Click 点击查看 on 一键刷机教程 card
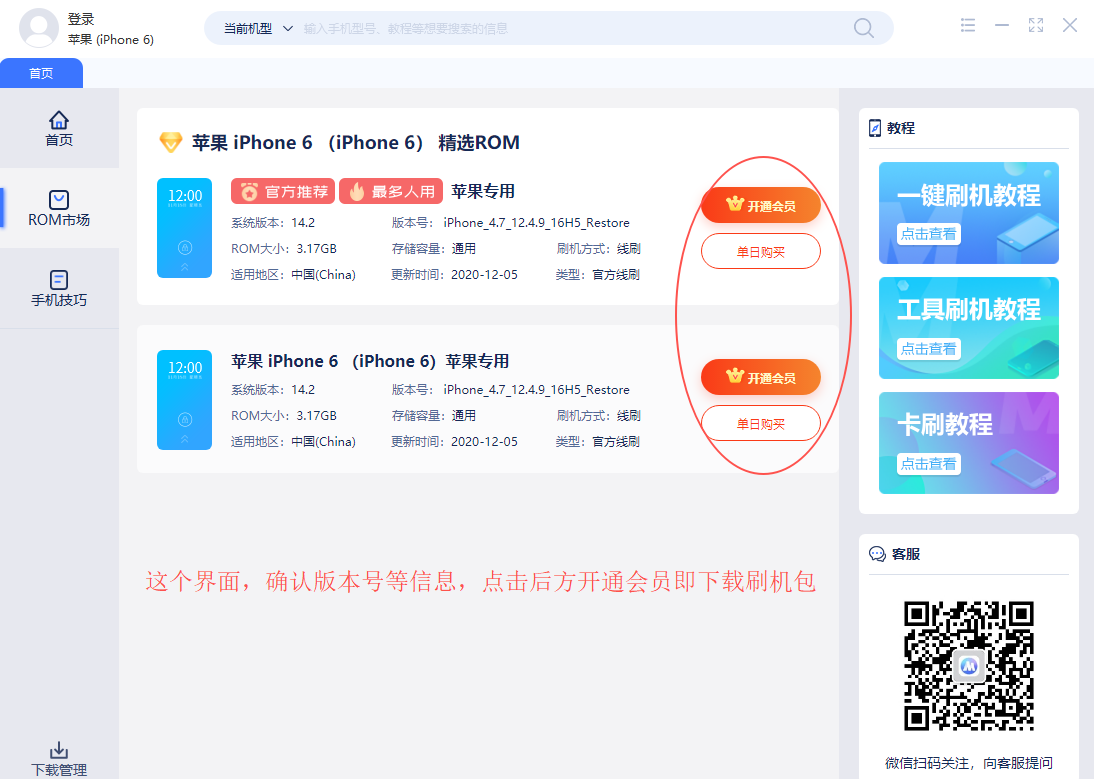 [929, 234]
